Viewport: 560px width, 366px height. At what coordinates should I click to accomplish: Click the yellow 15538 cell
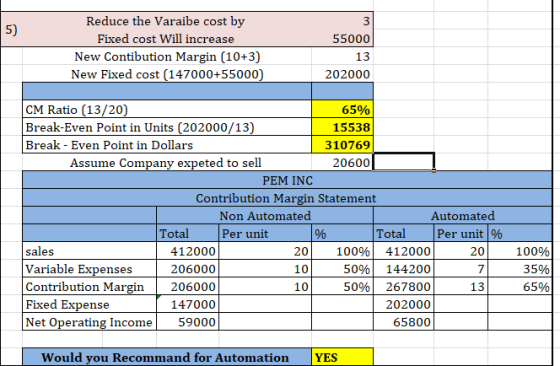(342, 127)
